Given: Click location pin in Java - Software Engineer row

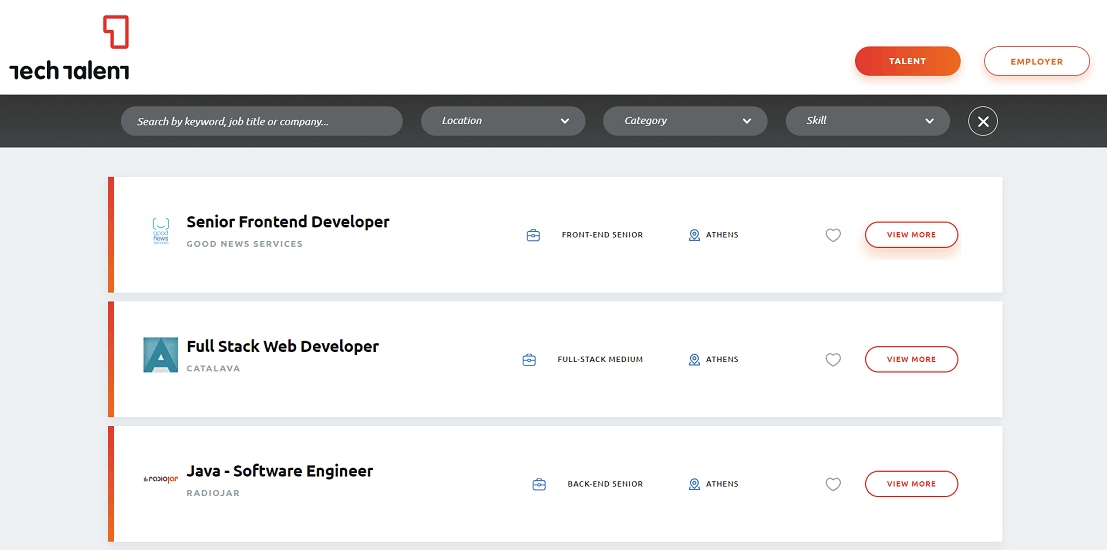Looking at the screenshot, I should click(x=694, y=484).
